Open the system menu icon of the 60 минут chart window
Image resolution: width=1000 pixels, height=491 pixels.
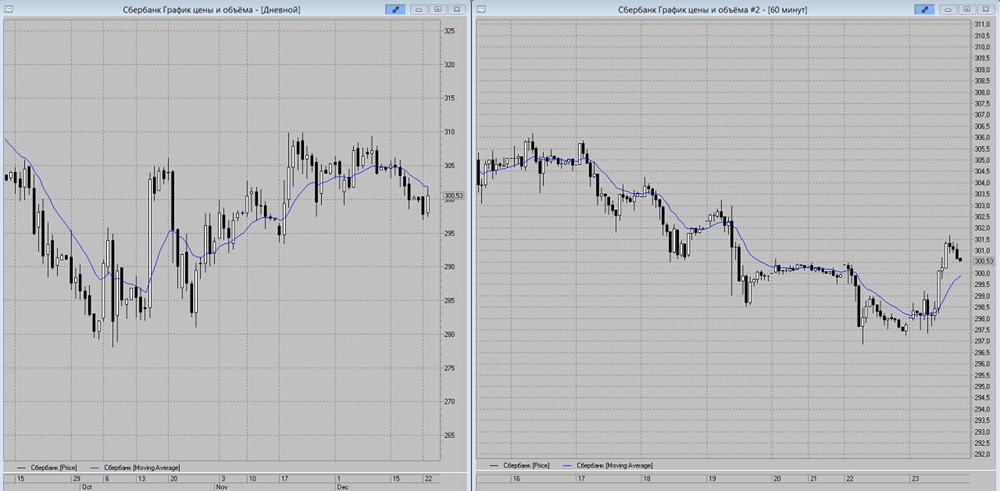(x=481, y=10)
